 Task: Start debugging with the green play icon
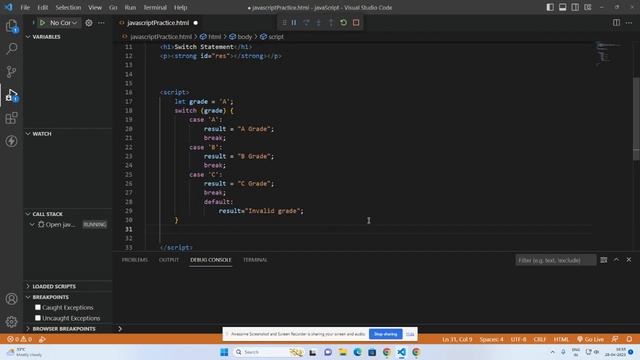42,23
